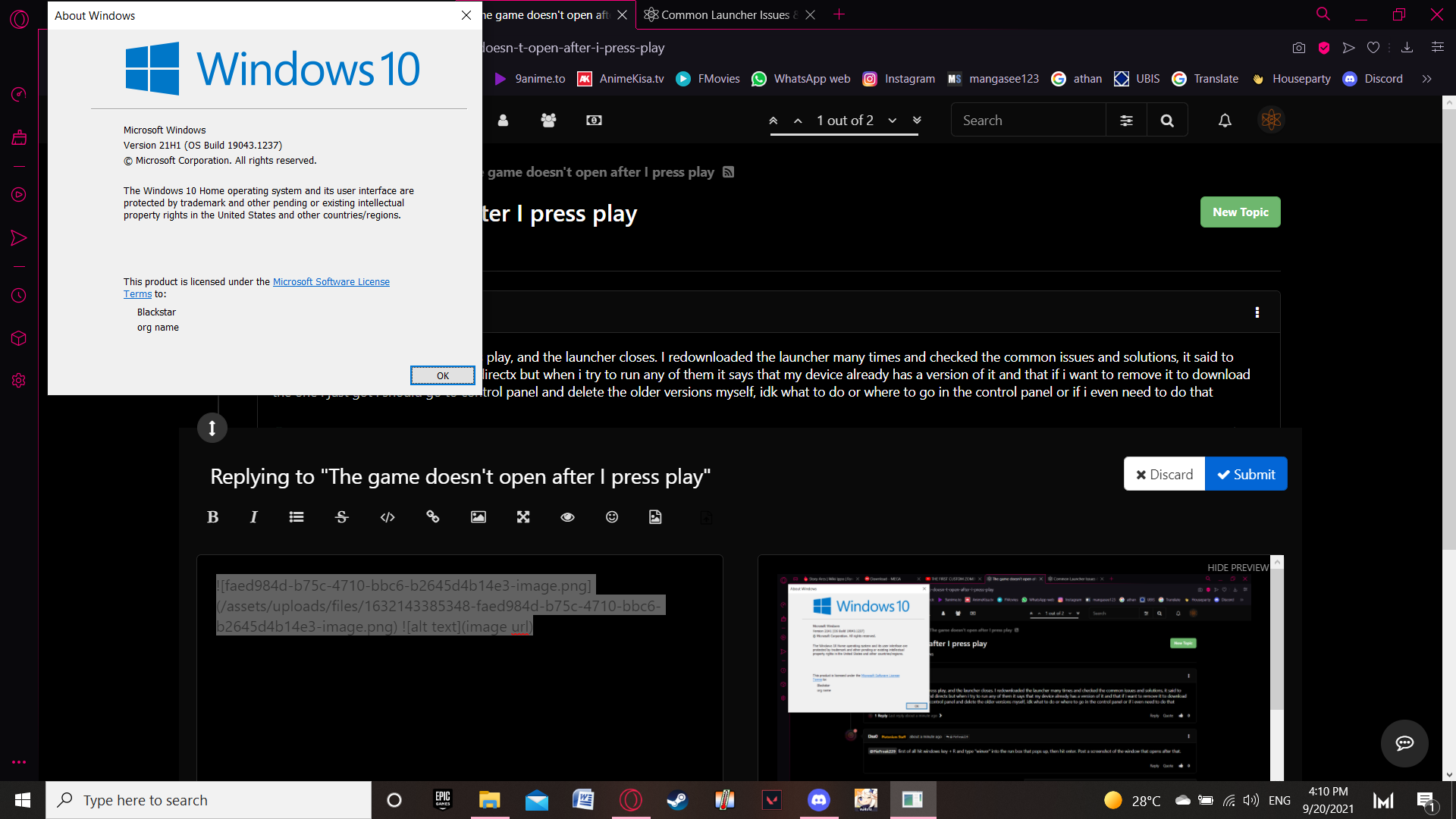Viewport: 1456px width, 819px height.
Task: Expand navigation chevron up arrow
Action: point(797,120)
